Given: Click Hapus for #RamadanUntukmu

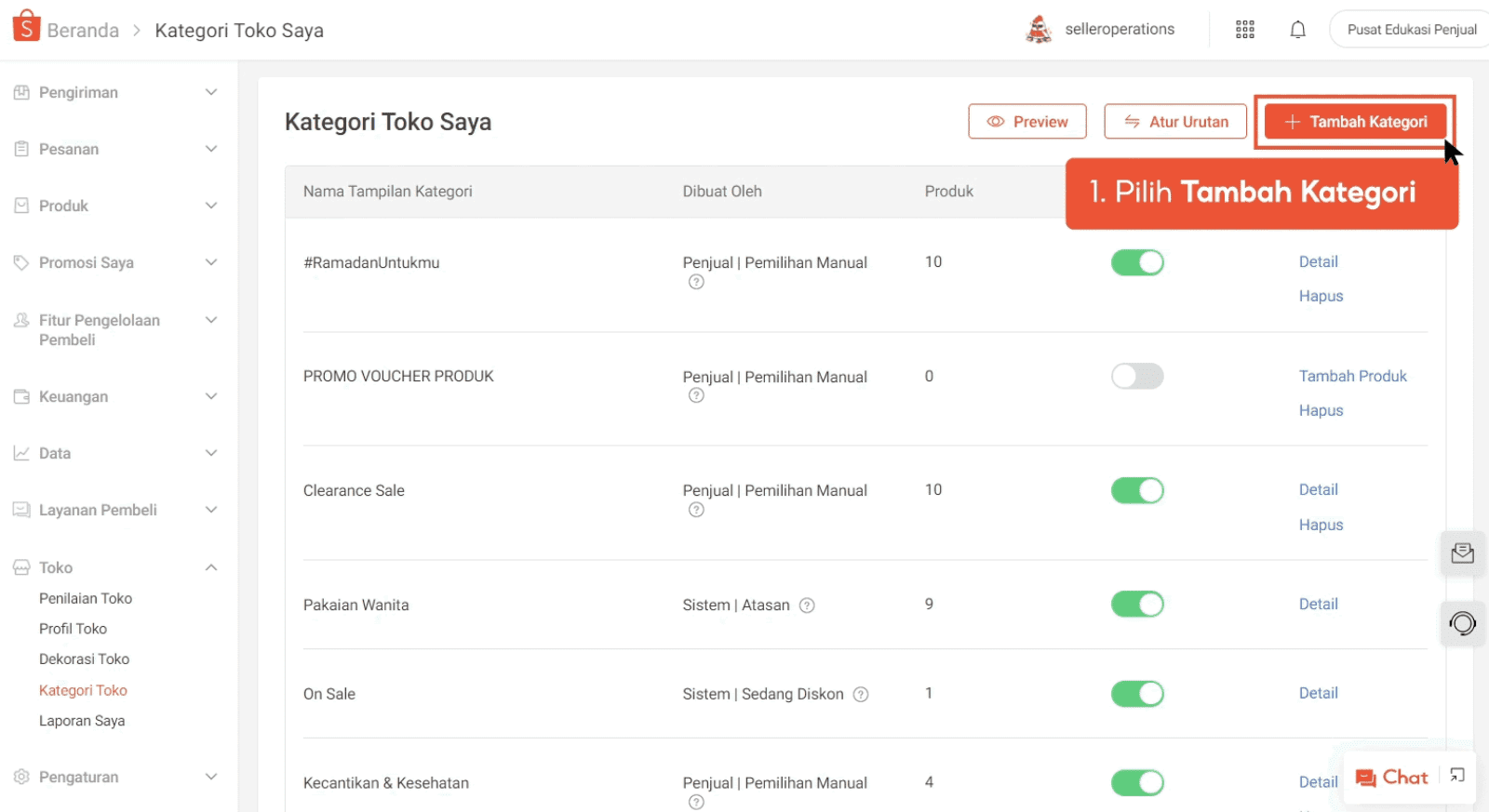Looking at the screenshot, I should [1321, 296].
